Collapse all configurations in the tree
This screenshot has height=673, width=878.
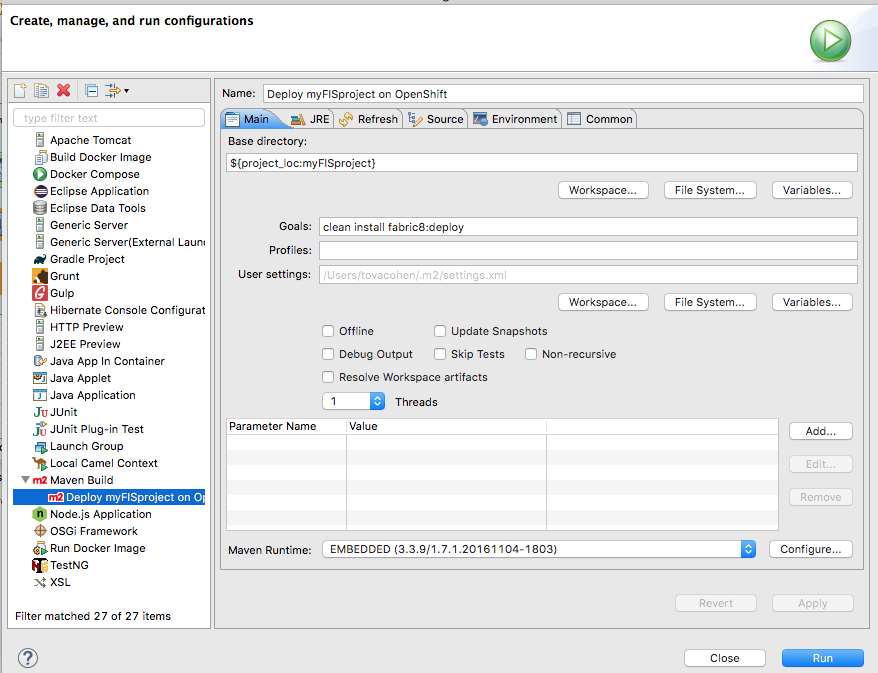pos(91,91)
